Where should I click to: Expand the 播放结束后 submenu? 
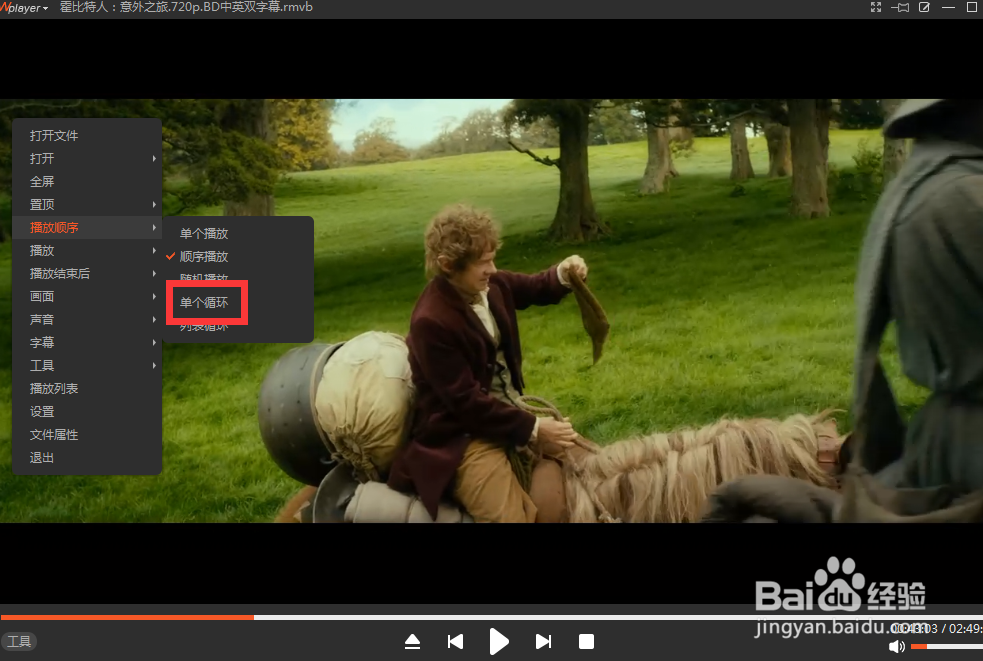[x=87, y=273]
